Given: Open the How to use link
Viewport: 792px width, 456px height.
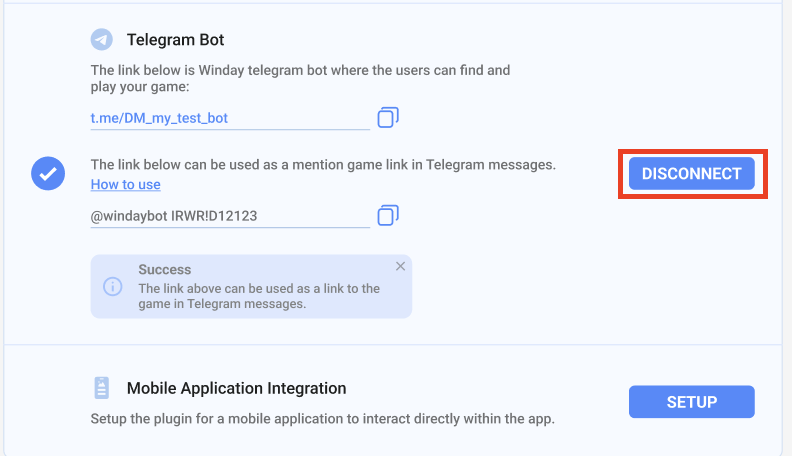Looking at the screenshot, I should click(126, 184).
